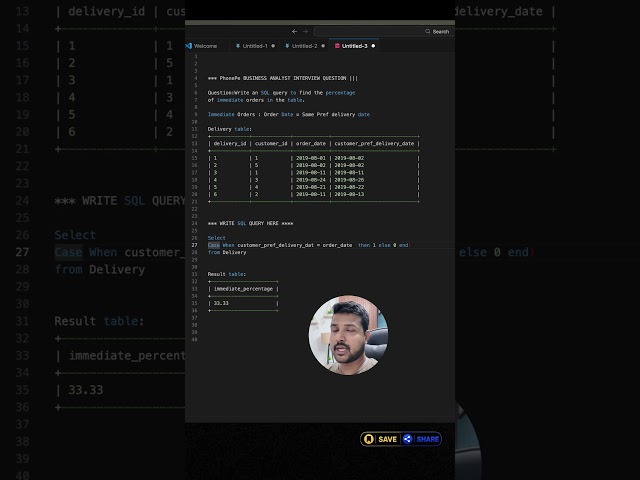Click the 'order_date' column header
640x480 pixels.
311,143
